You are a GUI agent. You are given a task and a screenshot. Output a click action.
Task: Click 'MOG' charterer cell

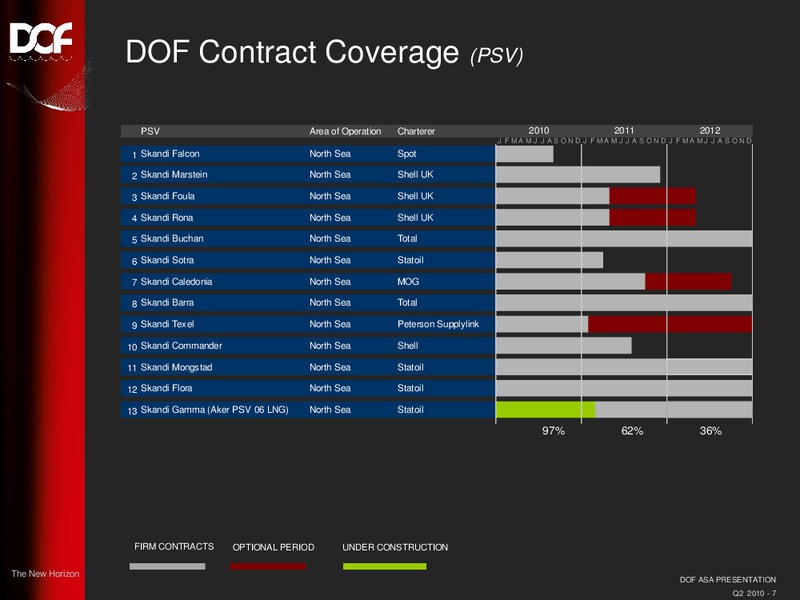tap(408, 282)
